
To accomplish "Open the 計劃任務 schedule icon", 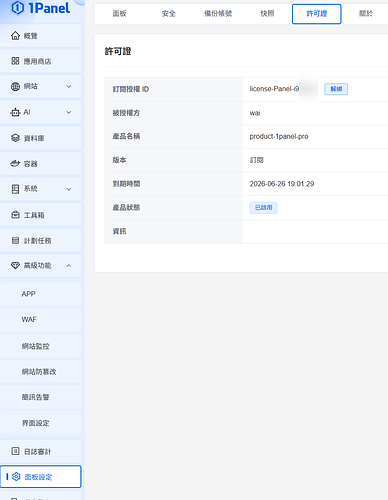I will click(x=15, y=240).
